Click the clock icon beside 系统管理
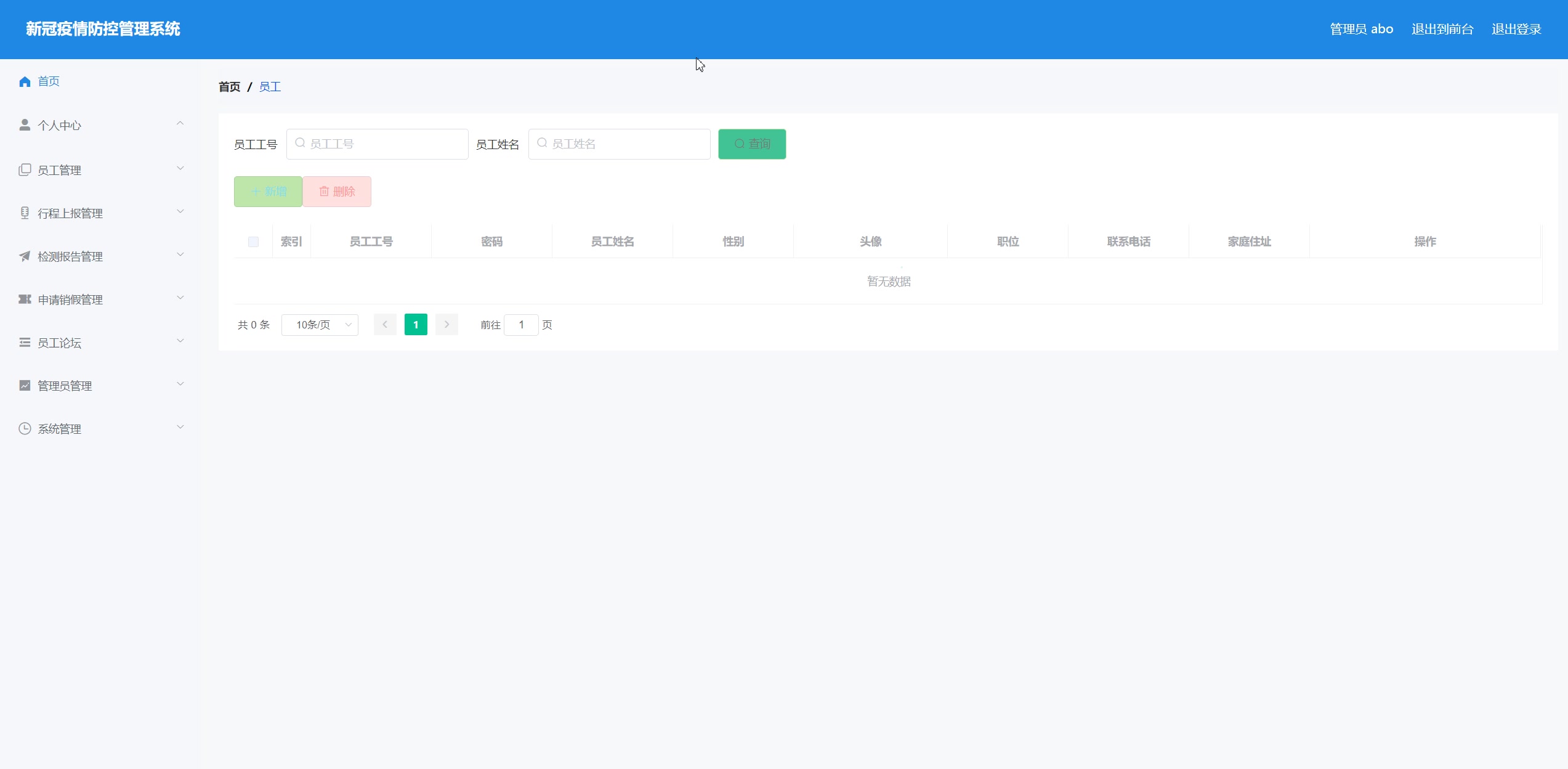 click(x=25, y=429)
